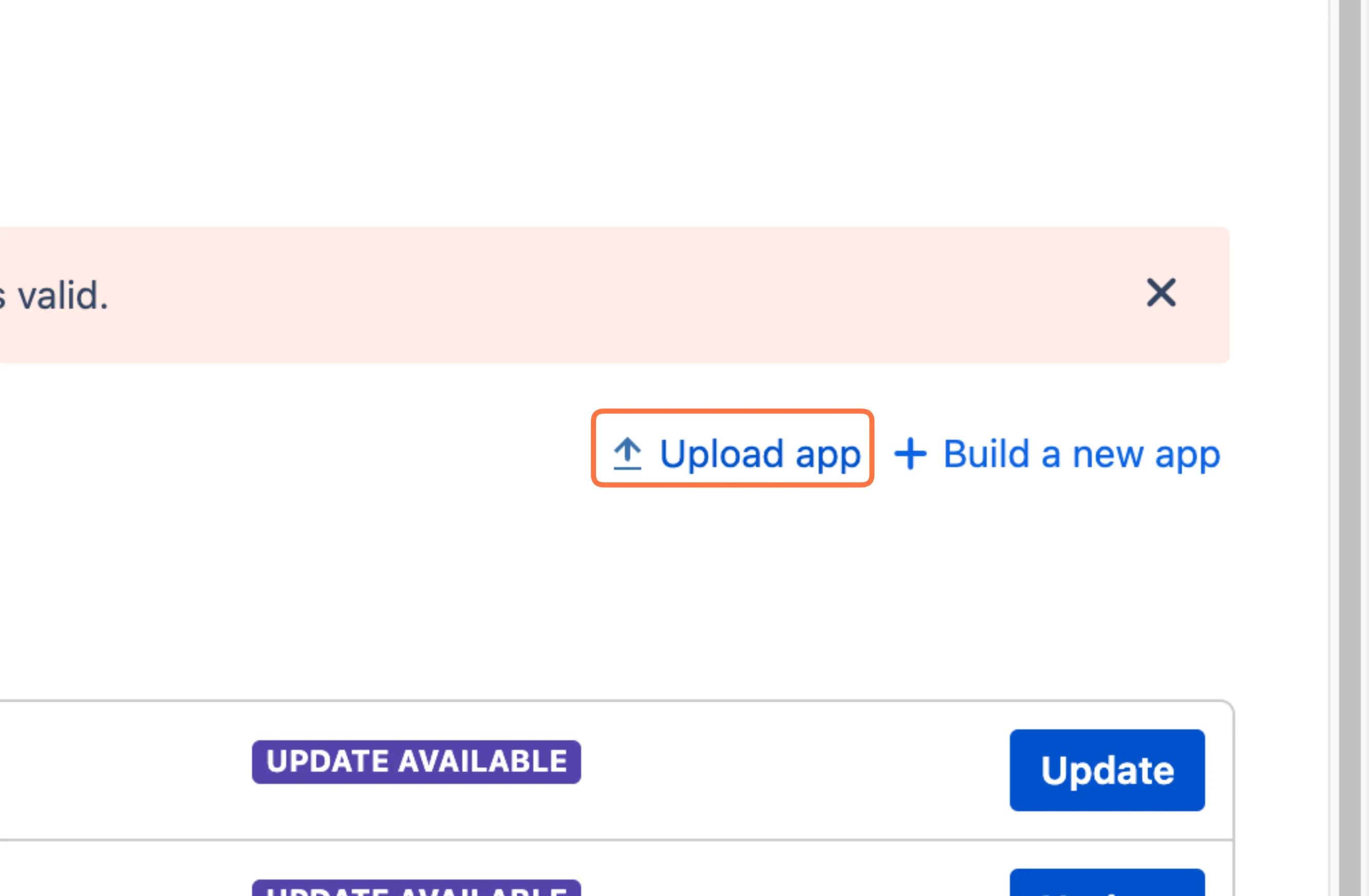The height and width of the screenshot is (896, 1369).
Task: Dismiss the pink error banner with X
Action: pyautogui.click(x=1161, y=293)
